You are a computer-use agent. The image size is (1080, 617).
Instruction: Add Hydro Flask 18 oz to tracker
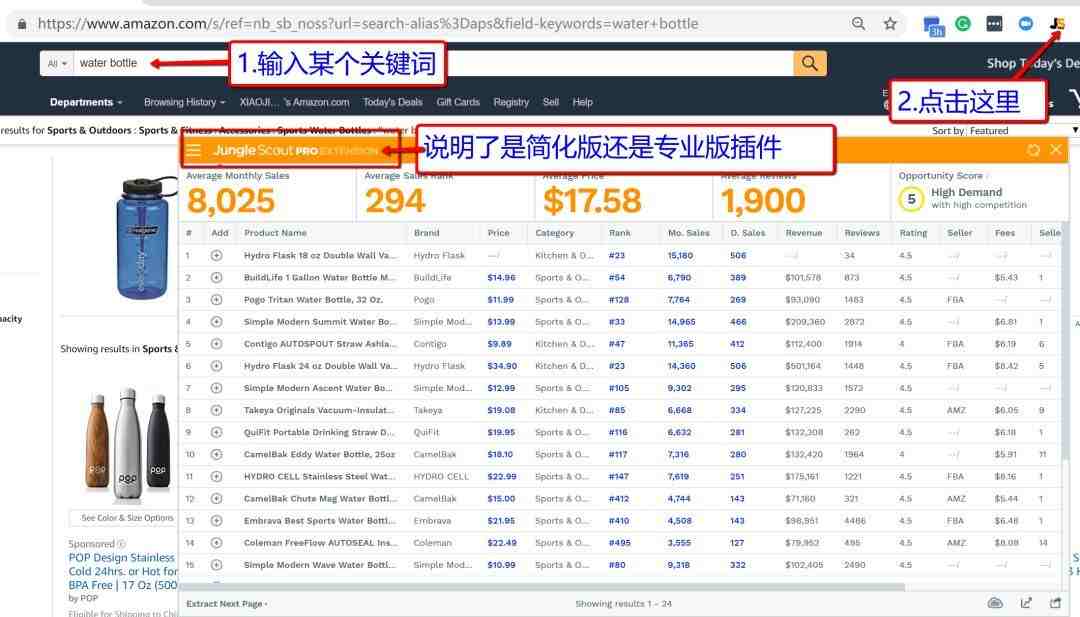[x=216, y=255]
